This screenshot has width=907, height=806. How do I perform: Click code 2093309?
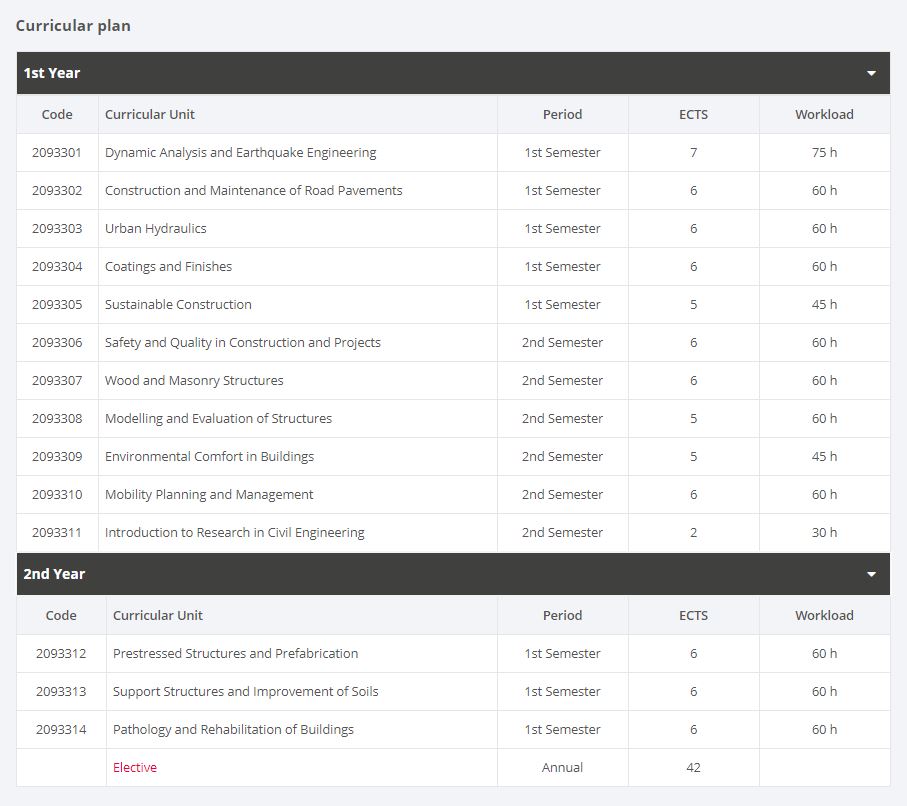[57, 457]
